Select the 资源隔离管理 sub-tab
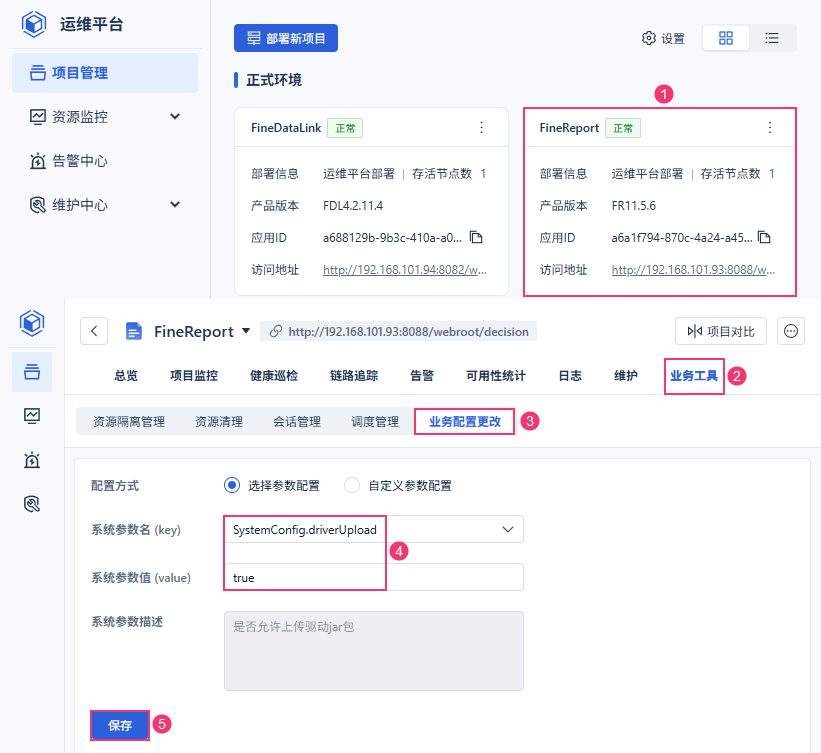Image resolution: width=821 pixels, height=753 pixels. [x=129, y=422]
